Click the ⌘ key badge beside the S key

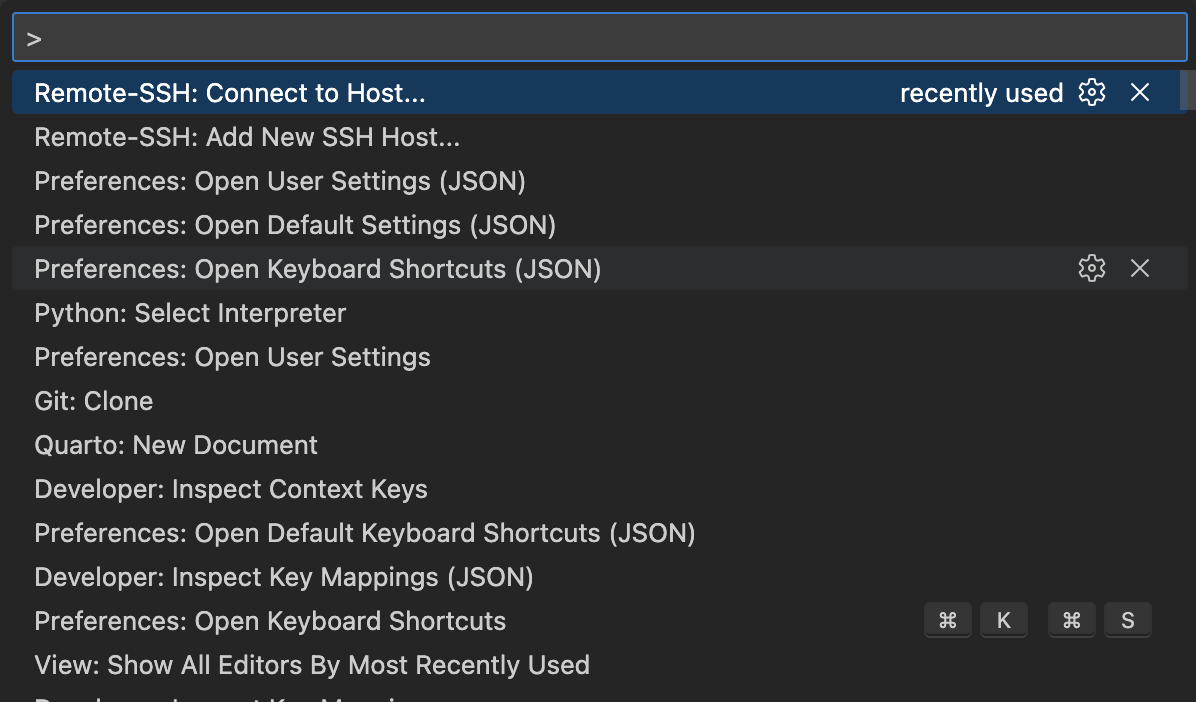(x=1071, y=620)
